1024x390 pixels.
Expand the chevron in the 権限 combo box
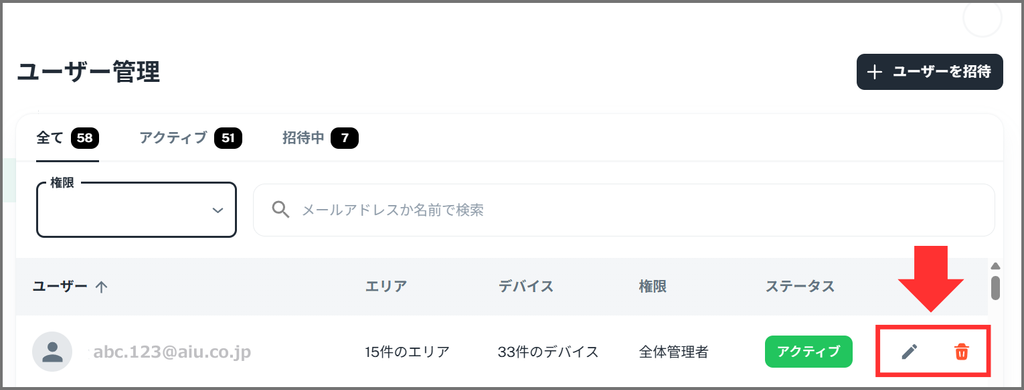click(218, 210)
